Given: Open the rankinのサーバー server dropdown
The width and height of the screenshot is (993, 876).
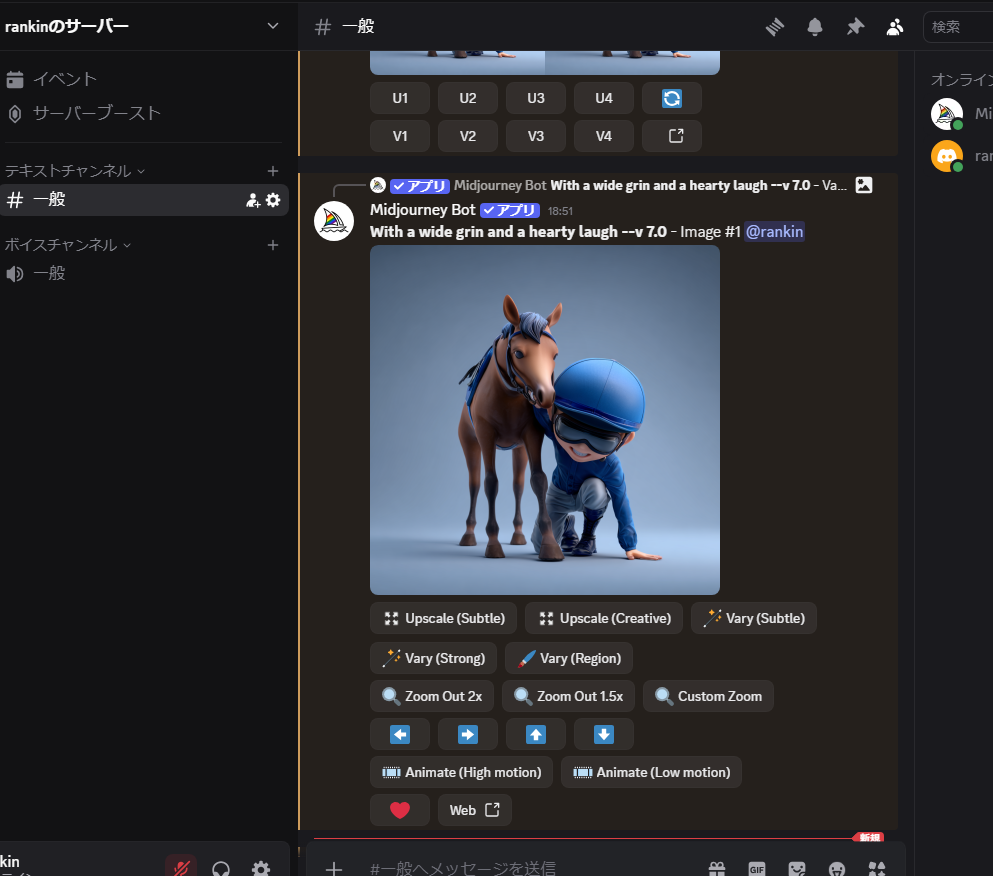Looking at the screenshot, I should (x=273, y=26).
